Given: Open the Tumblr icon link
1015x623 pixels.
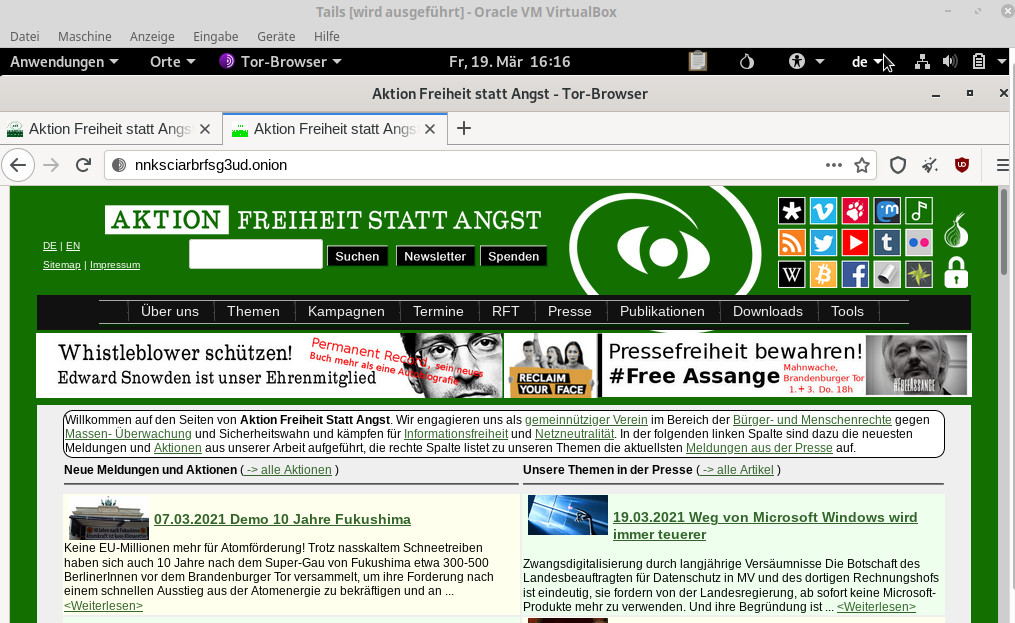Looking at the screenshot, I should [x=887, y=243].
